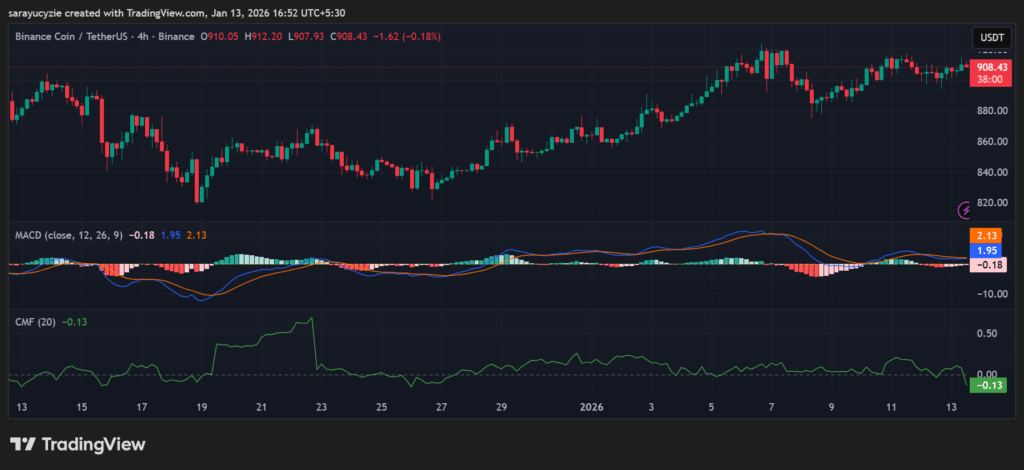Click the current price label 908.43
This screenshot has height=470, width=1024.
tap(990, 66)
